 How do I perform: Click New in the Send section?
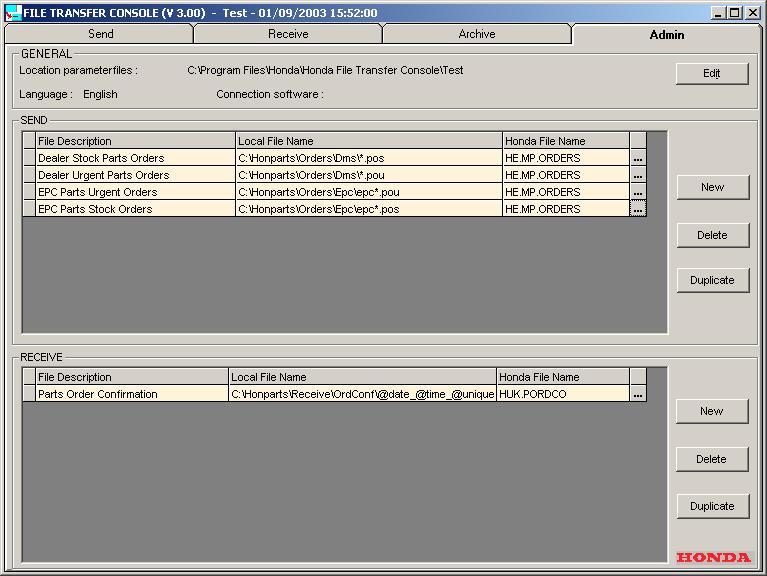713,187
